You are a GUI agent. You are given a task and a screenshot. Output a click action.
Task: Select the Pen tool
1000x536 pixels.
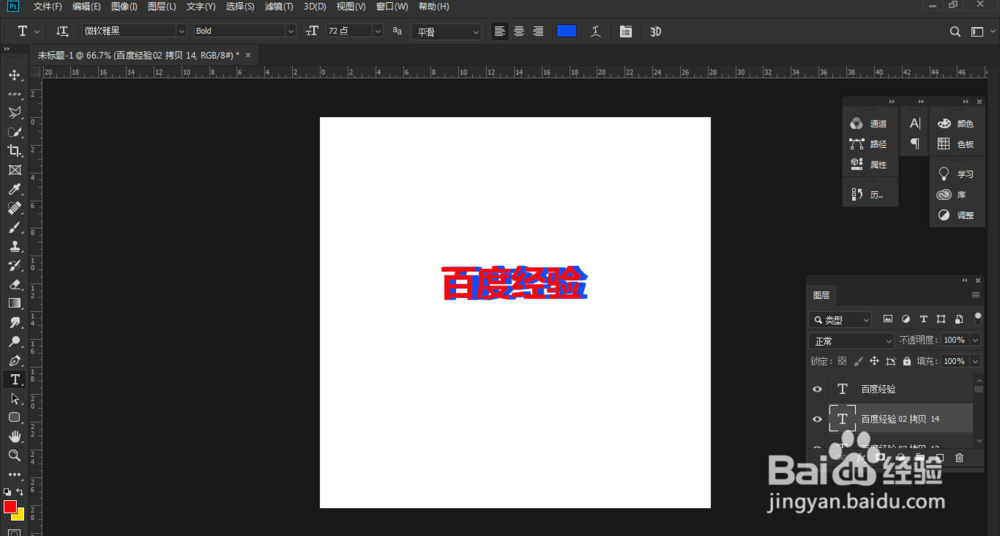tap(15, 361)
